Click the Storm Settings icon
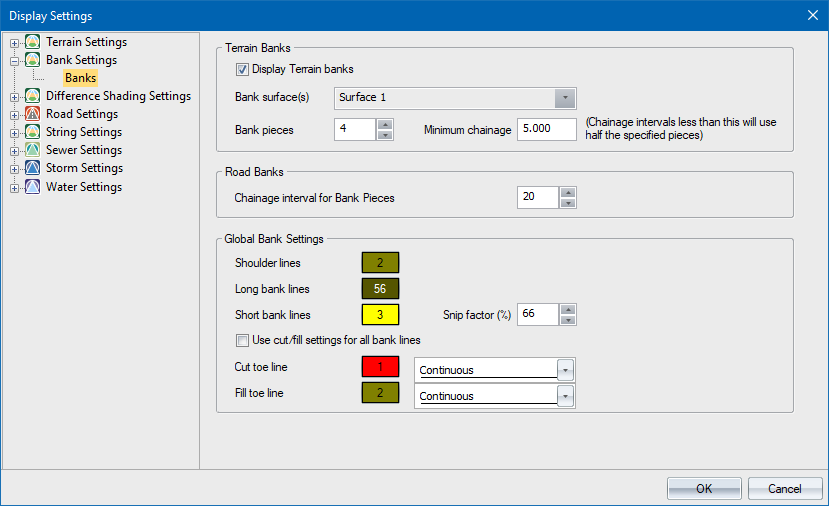Viewport: 829px width, 506px height. (32, 168)
